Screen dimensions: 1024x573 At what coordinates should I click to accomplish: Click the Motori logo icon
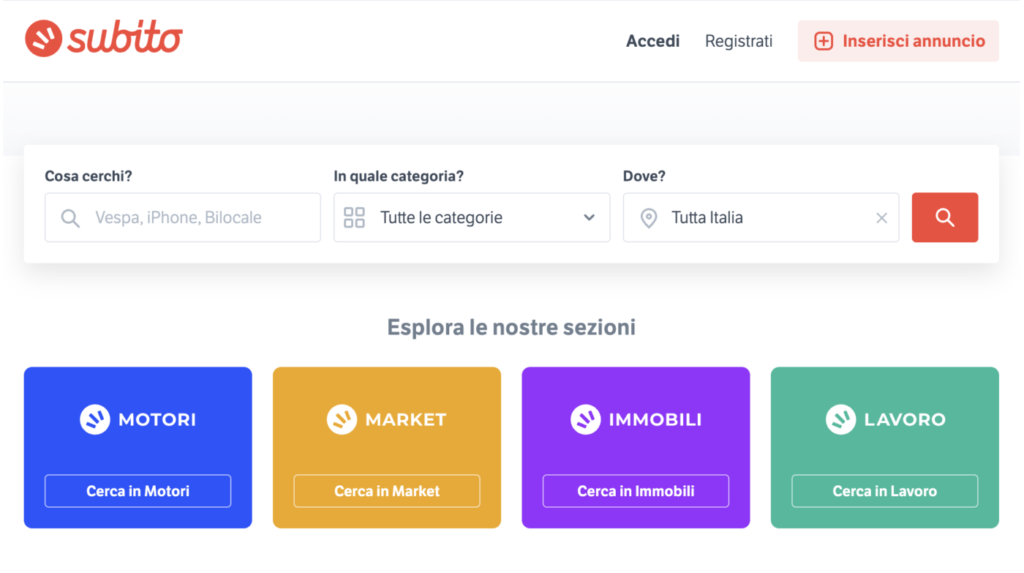pyautogui.click(x=95, y=419)
